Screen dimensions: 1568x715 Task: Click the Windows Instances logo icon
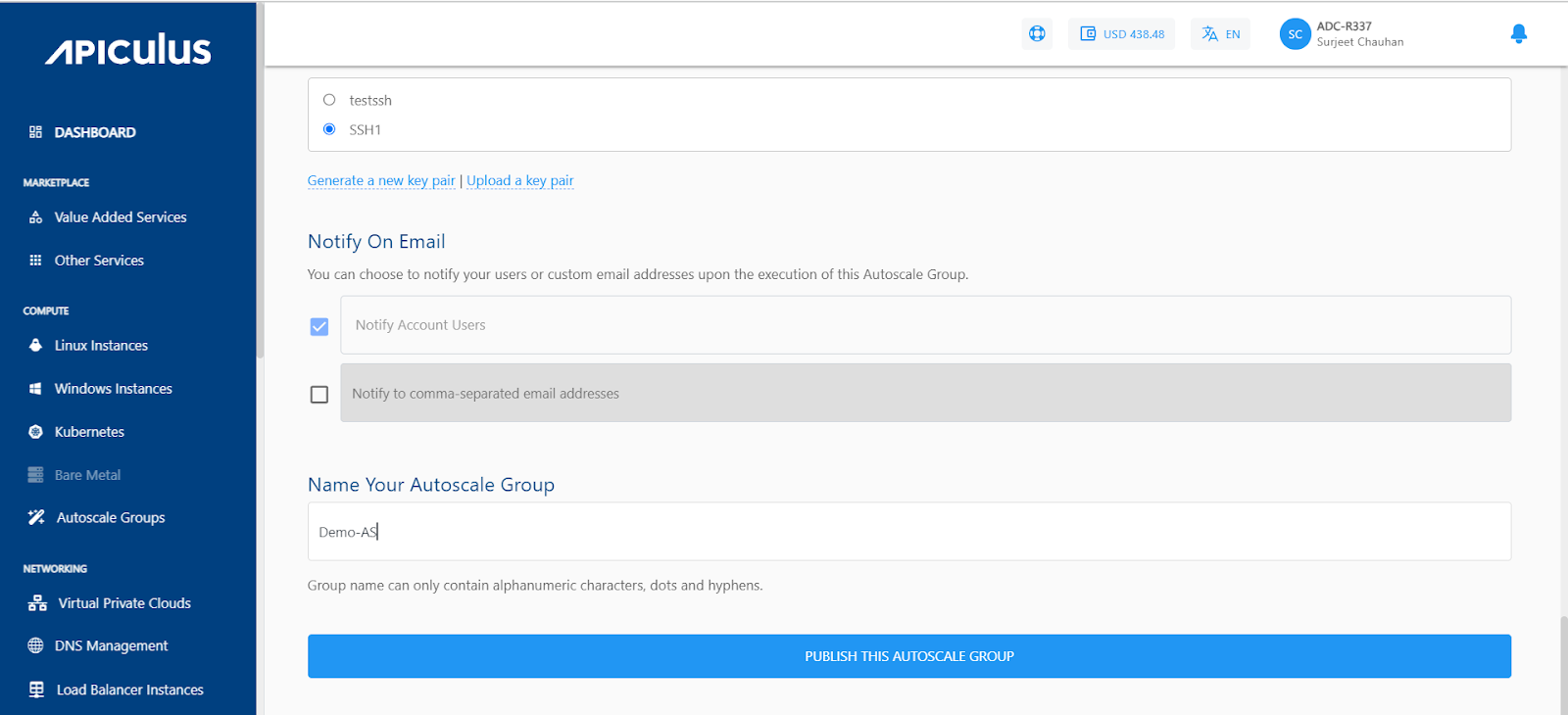point(36,389)
